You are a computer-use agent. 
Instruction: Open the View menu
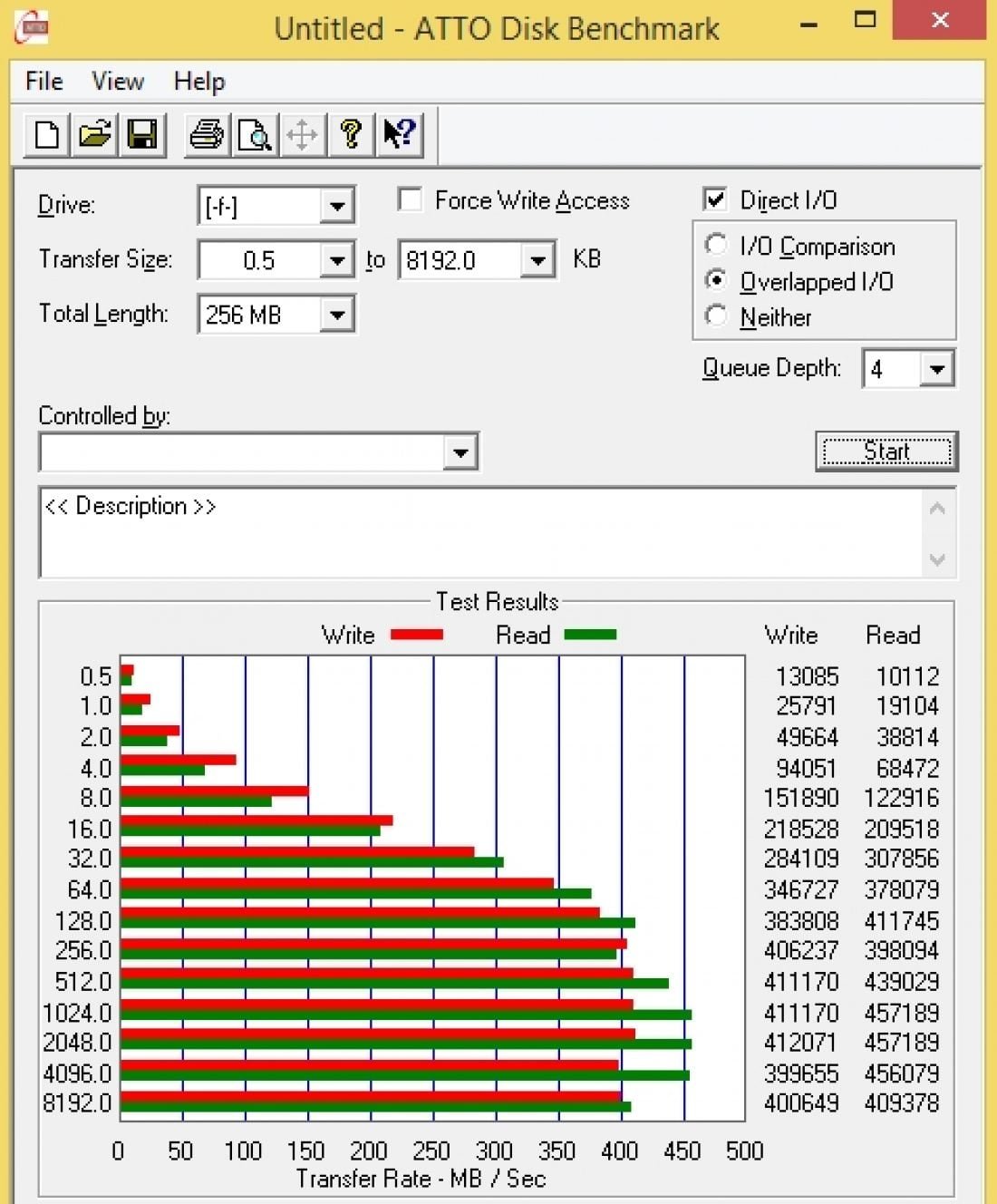(x=118, y=81)
